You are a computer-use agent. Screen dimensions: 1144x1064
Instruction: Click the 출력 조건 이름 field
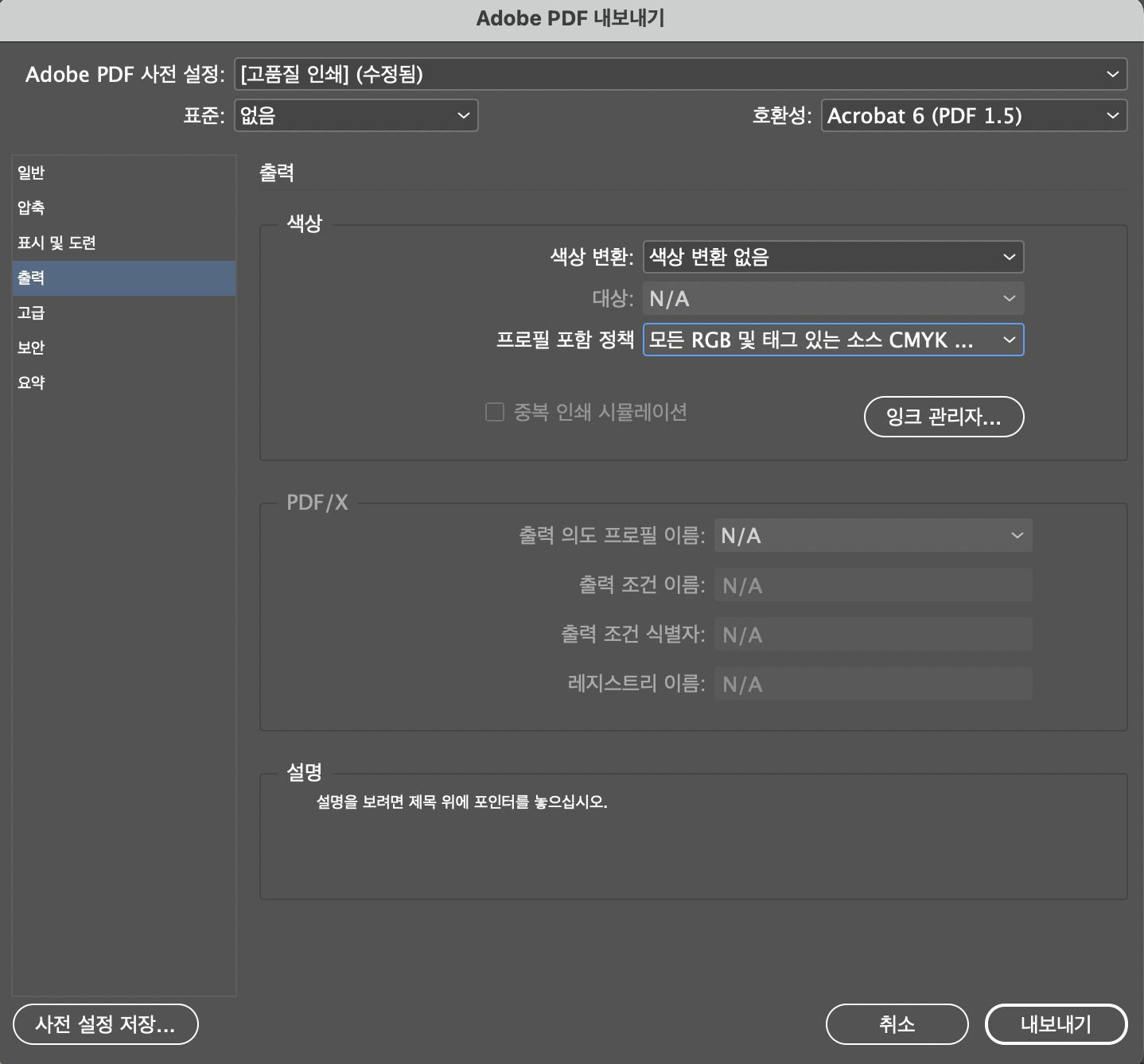(x=873, y=585)
